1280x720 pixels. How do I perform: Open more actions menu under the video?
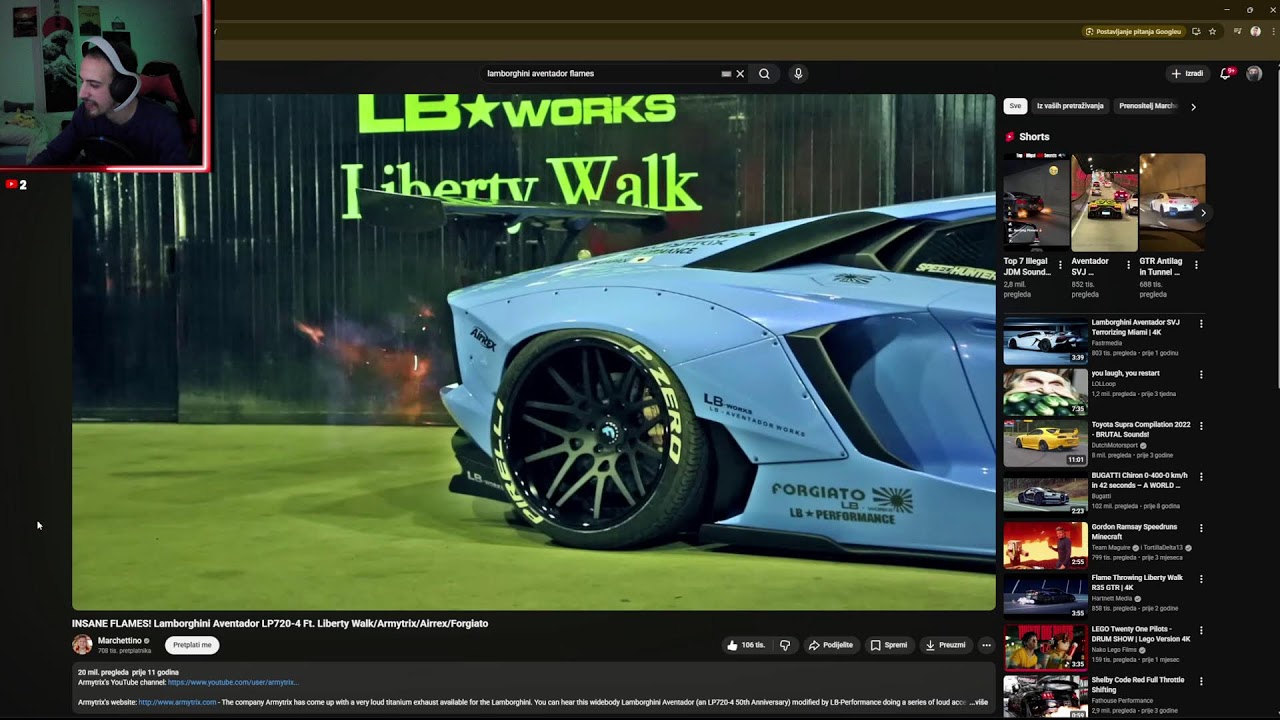(986, 645)
